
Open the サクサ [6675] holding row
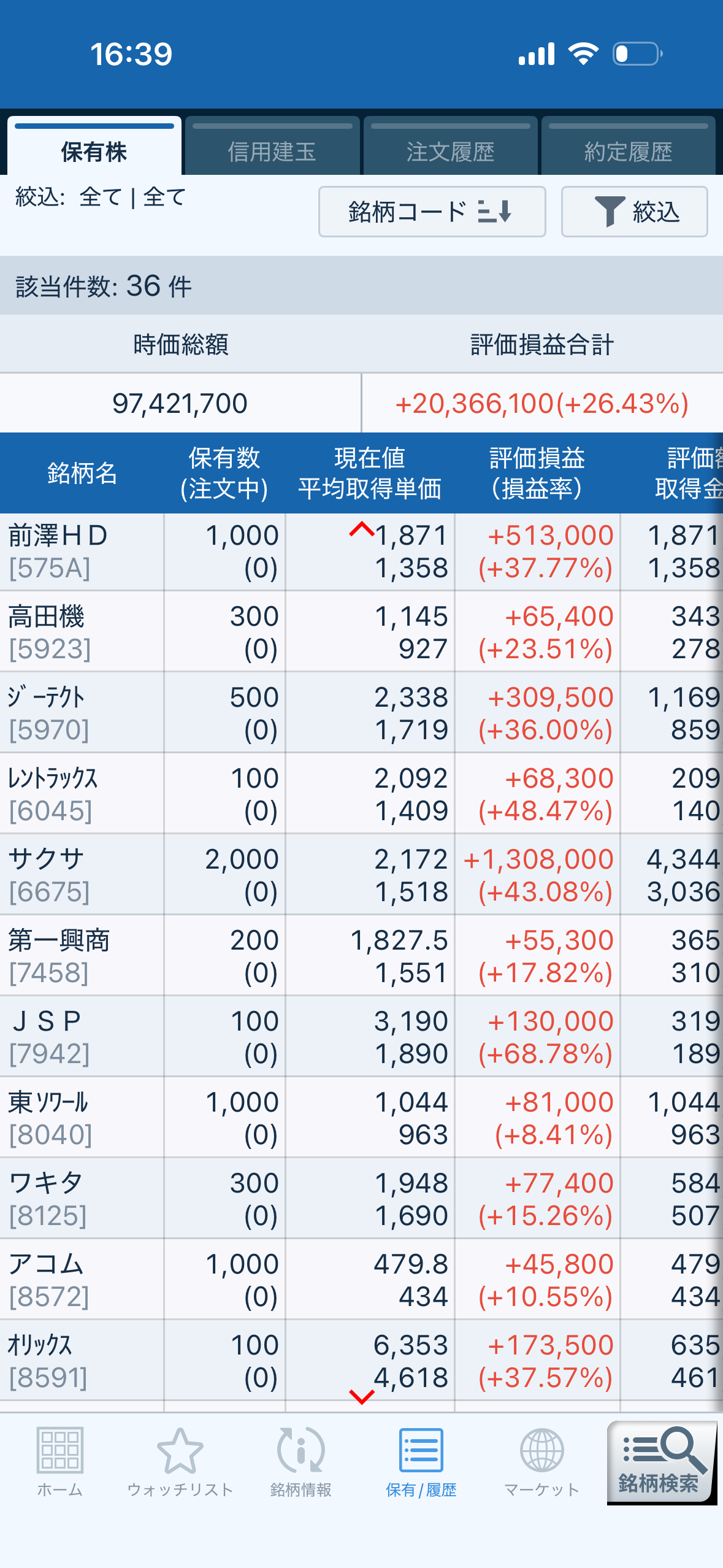point(361,875)
